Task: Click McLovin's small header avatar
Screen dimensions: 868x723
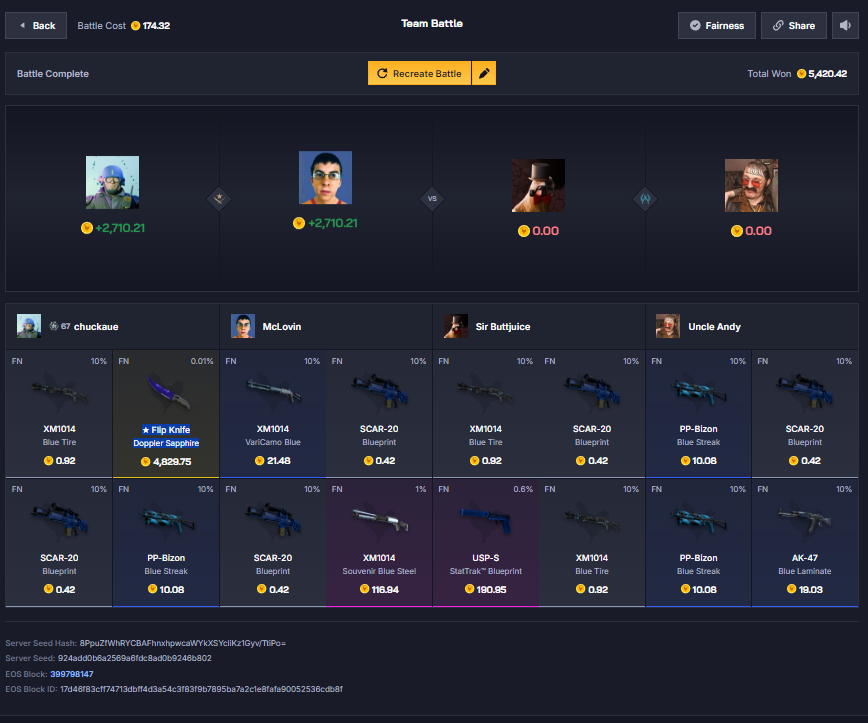Action: [242, 326]
